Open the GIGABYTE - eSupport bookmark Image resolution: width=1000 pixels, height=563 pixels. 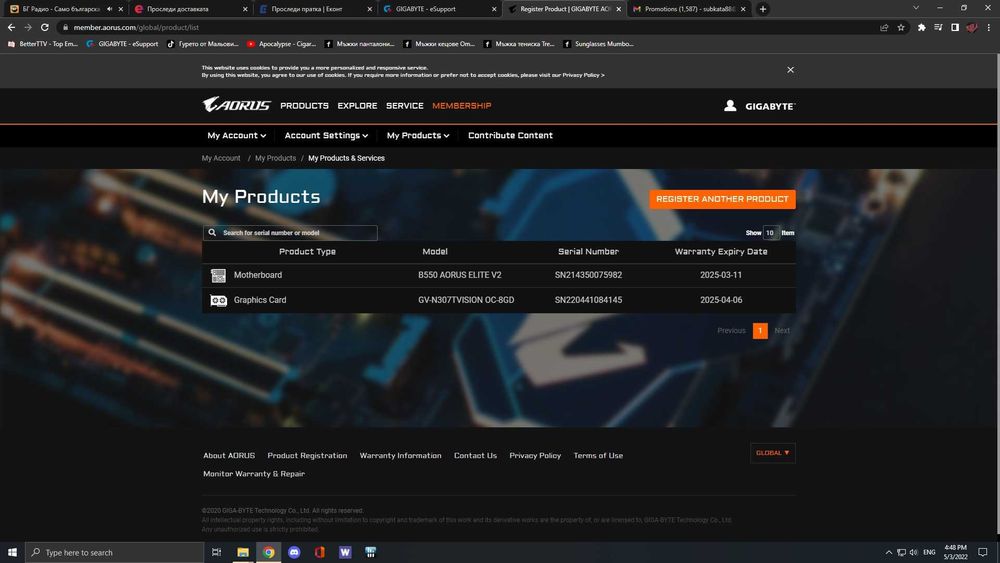click(122, 44)
